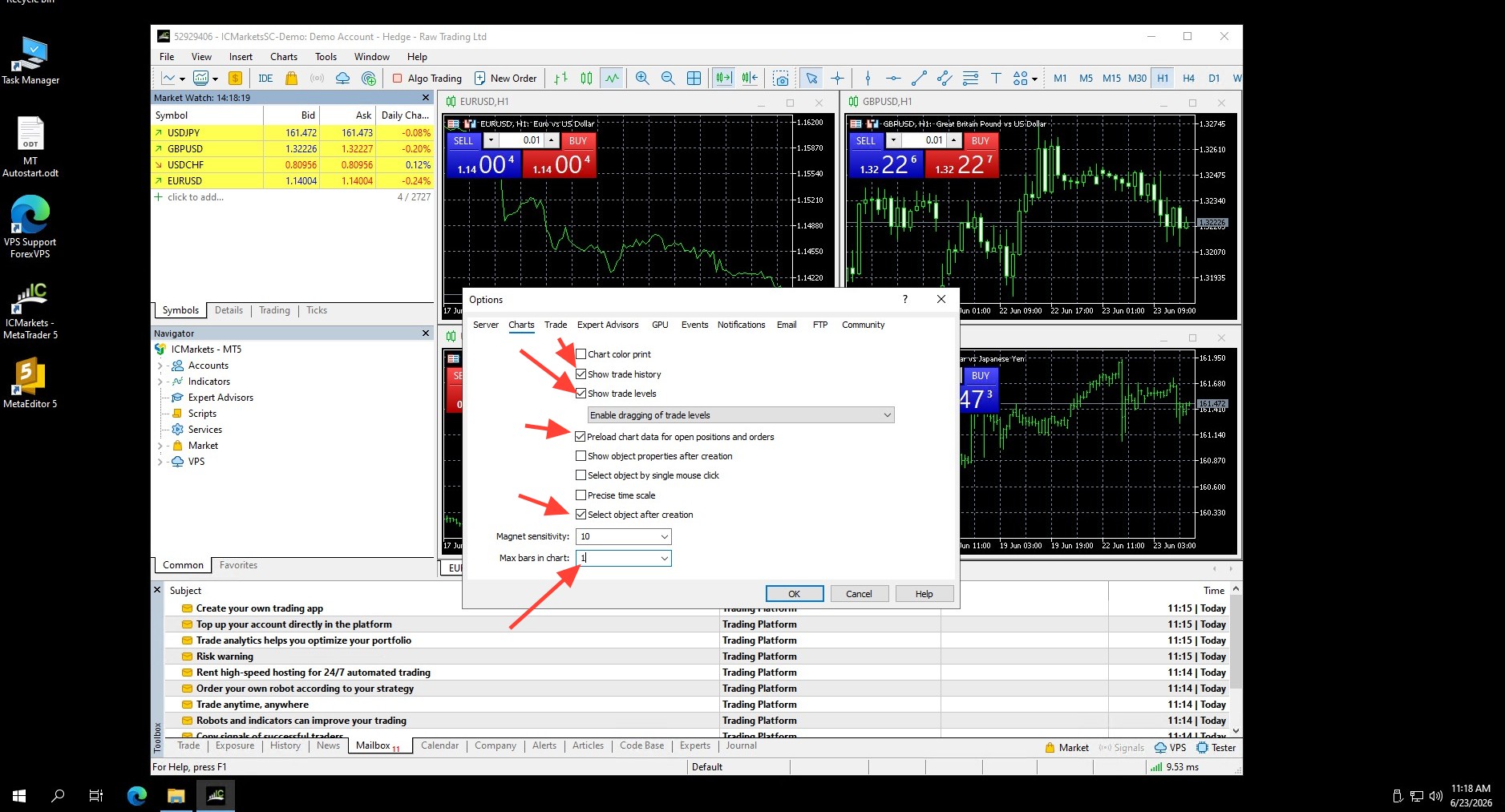Expand Indicators node in Navigator
This screenshot has height=812, width=1505.
pyautogui.click(x=160, y=382)
